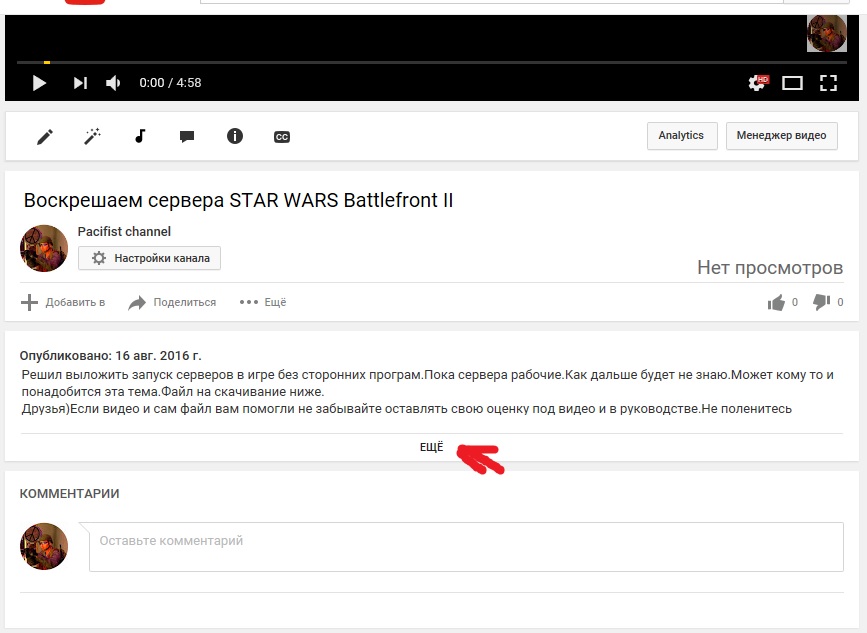Open subtitles CC tool
This screenshot has height=633, width=867.
tap(282, 137)
